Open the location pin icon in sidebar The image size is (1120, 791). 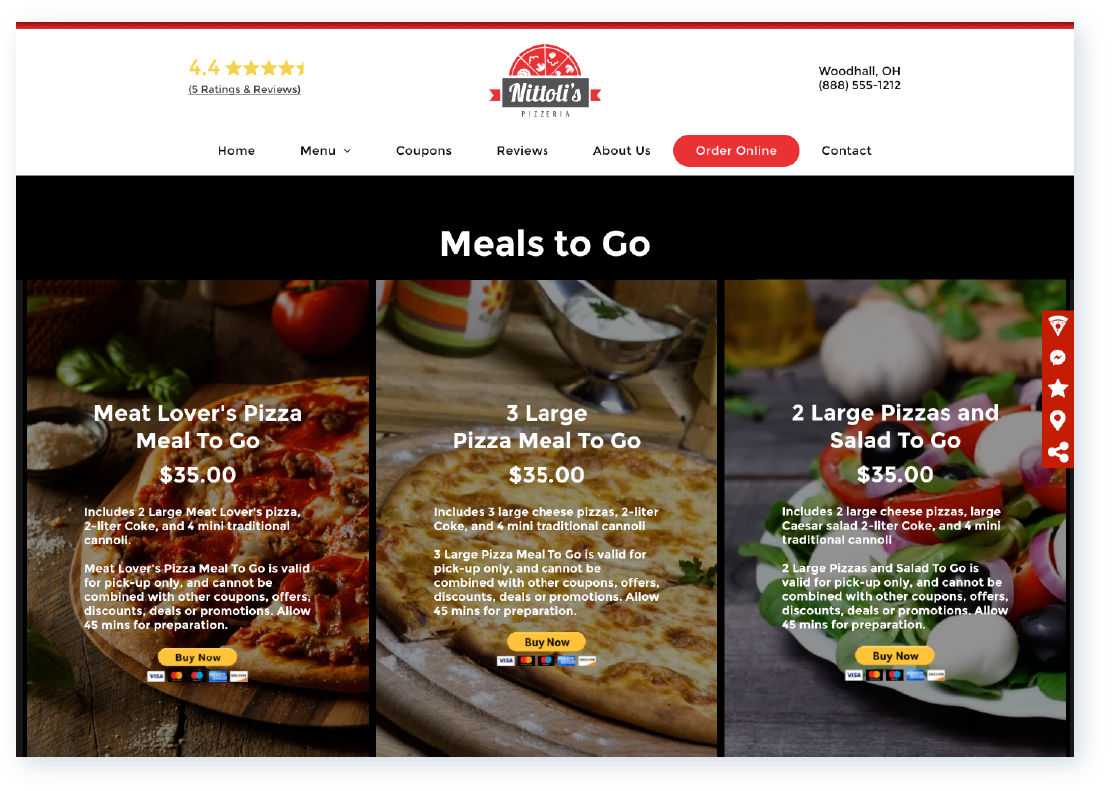point(1058,420)
